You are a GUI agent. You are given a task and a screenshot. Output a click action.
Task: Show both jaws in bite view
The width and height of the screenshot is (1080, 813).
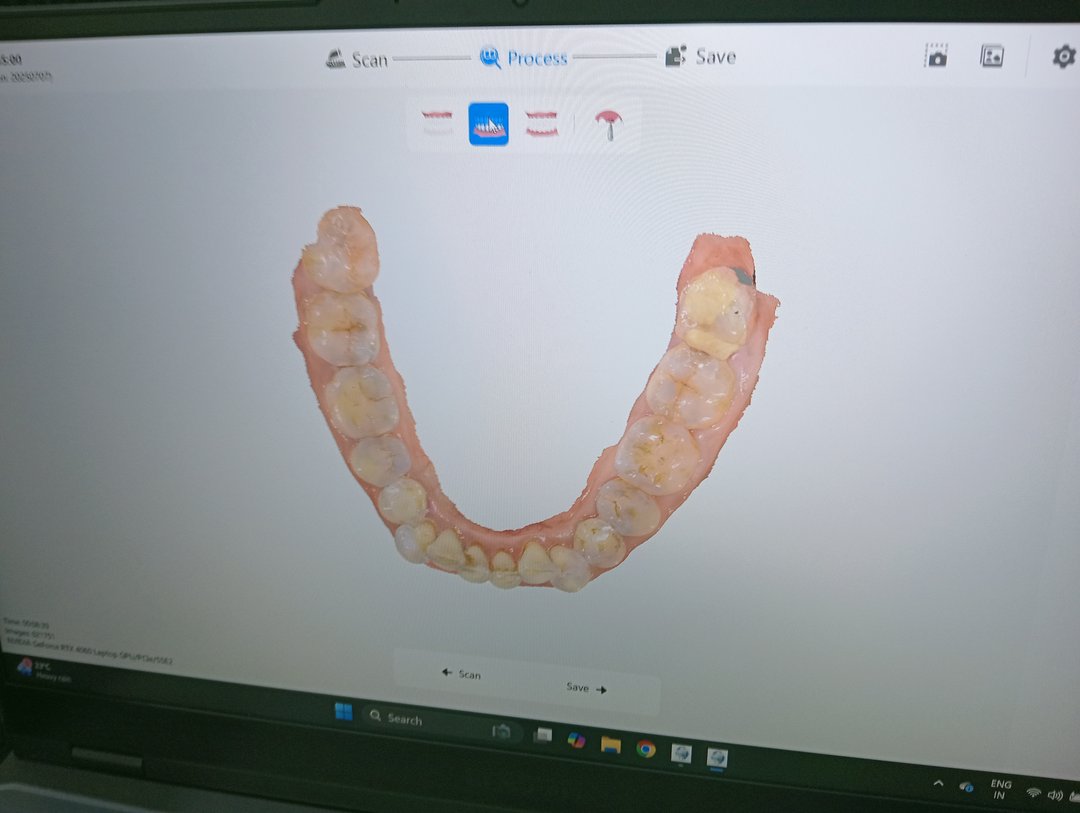(x=542, y=125)
